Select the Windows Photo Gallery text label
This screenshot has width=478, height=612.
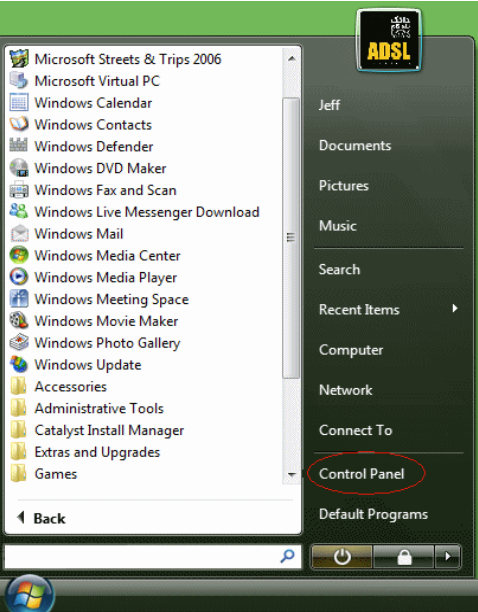tap(107, 343)
